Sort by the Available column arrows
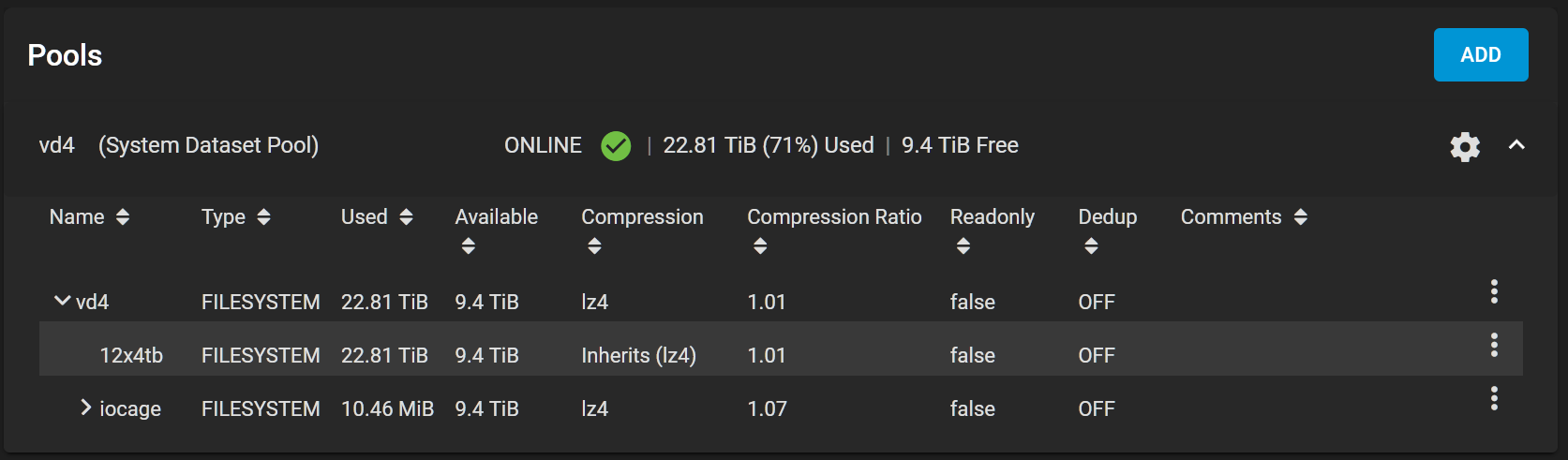 pos(469,246)
